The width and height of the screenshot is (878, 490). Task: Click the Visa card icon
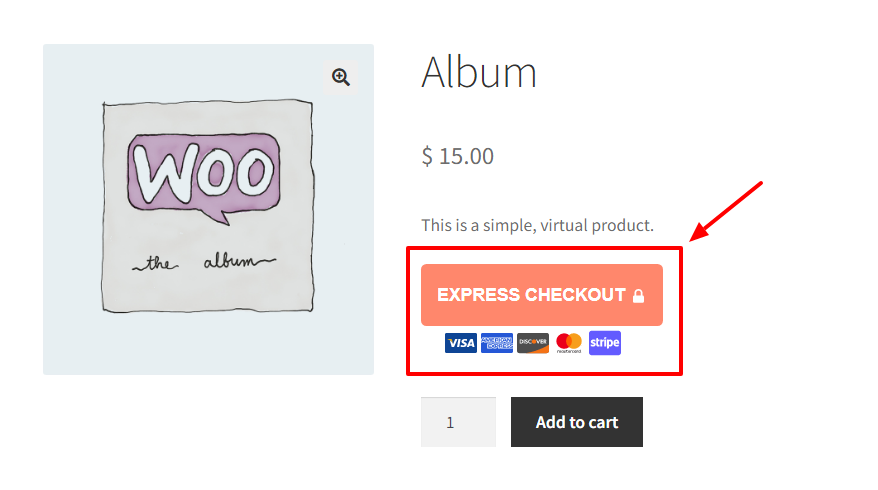click(461, 343)
